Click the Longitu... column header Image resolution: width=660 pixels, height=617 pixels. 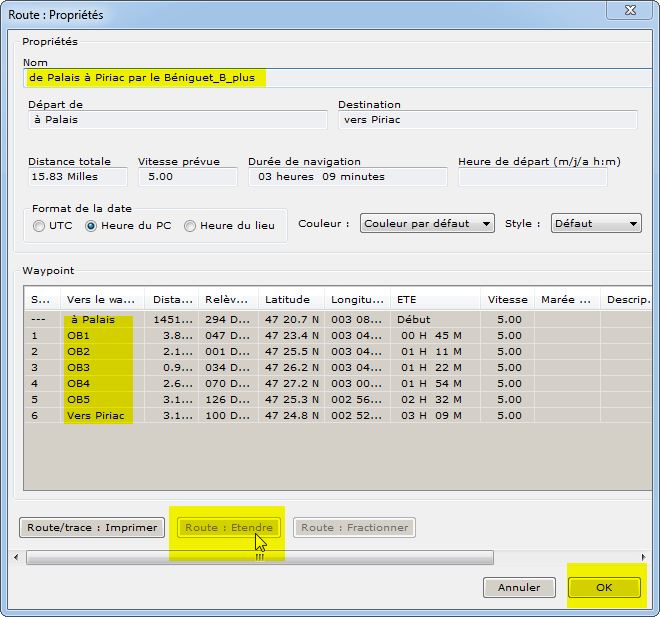(x=357, y=300)
